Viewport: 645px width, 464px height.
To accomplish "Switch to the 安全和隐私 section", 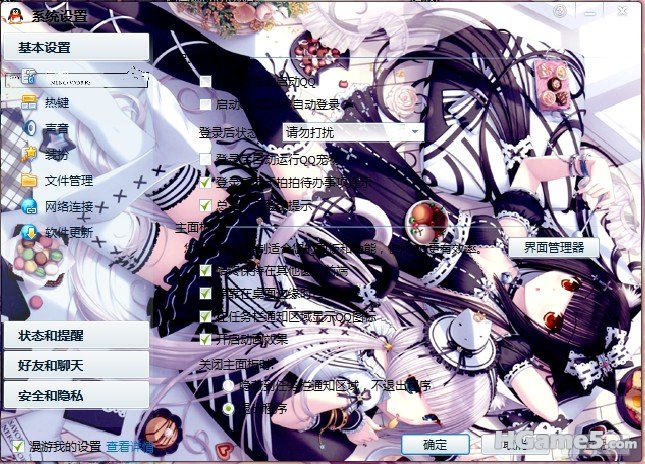I will pos(76,395).
